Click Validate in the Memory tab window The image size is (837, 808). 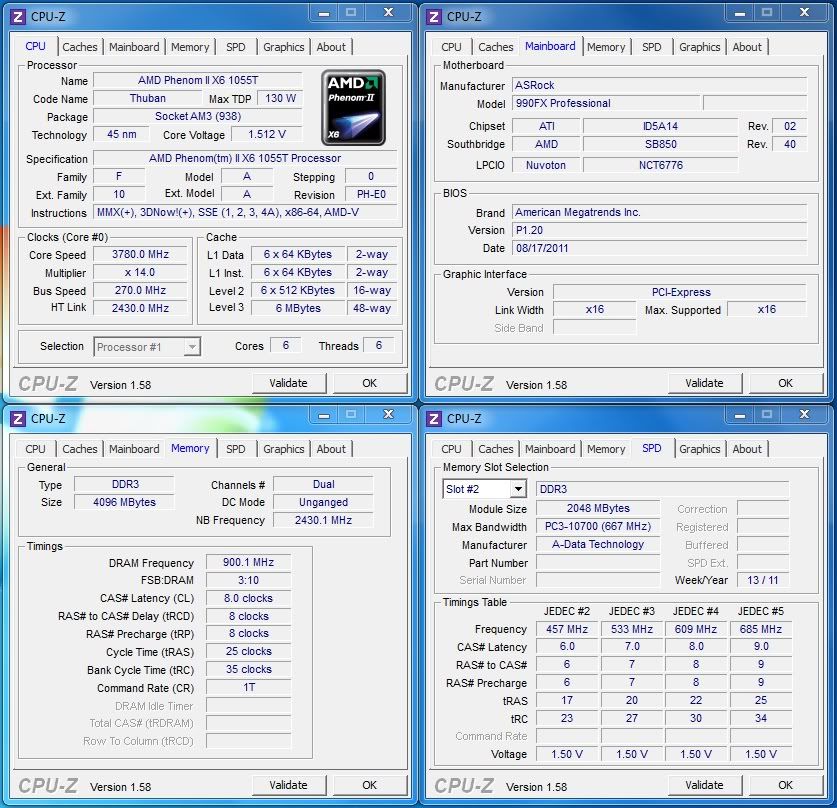coord(288,785)
